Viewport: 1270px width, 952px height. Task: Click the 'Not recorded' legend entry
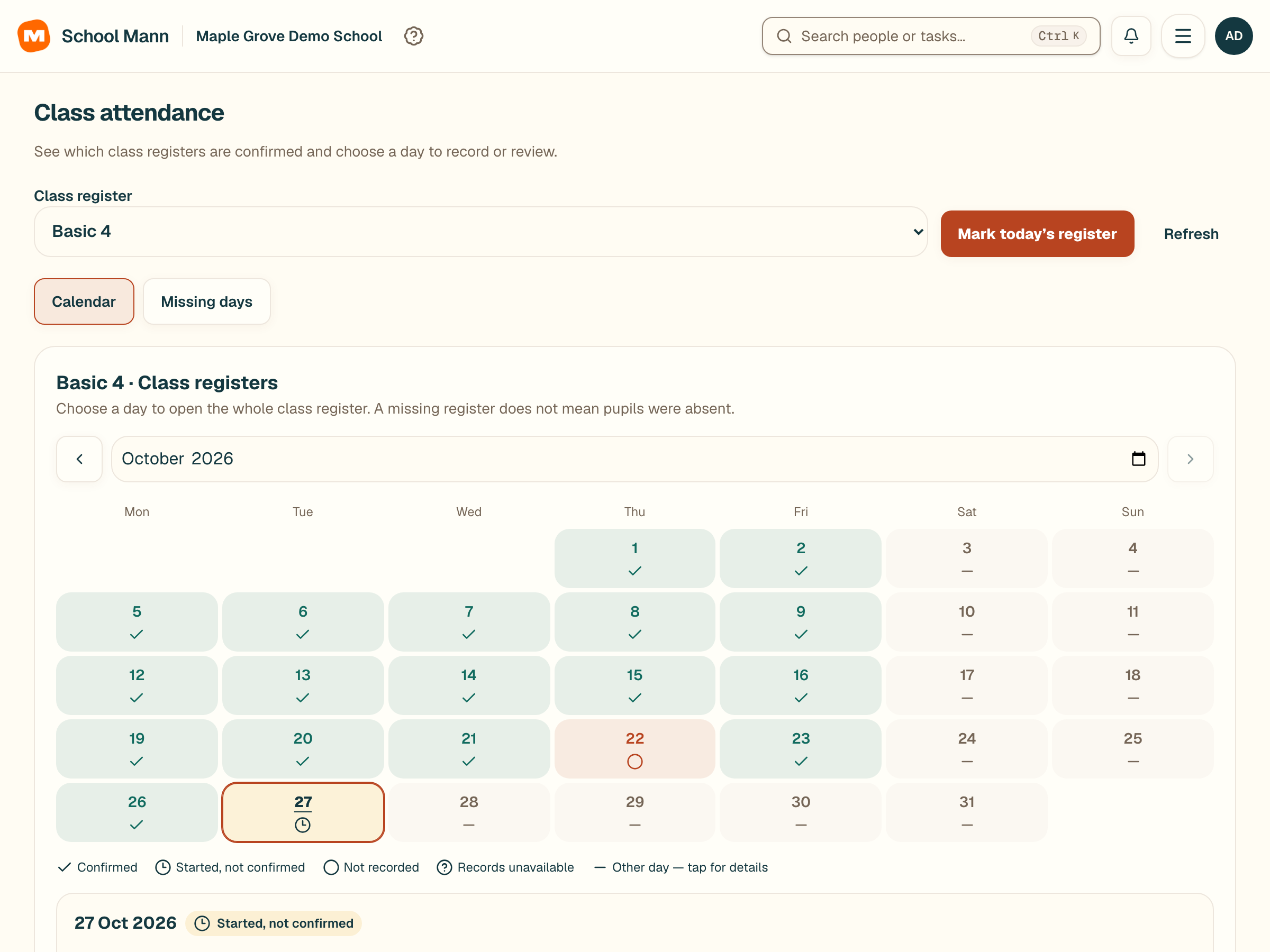[x=371, y=867]
